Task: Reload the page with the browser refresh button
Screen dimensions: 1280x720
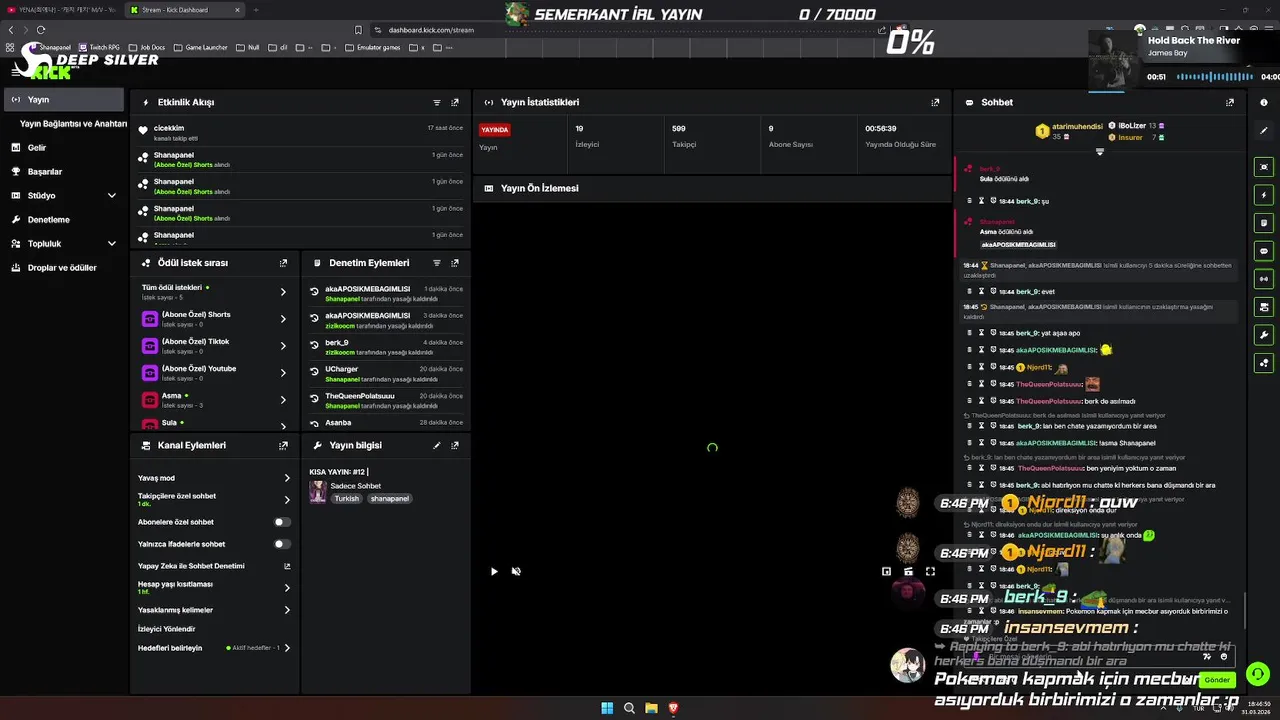Action: (41, 30)
